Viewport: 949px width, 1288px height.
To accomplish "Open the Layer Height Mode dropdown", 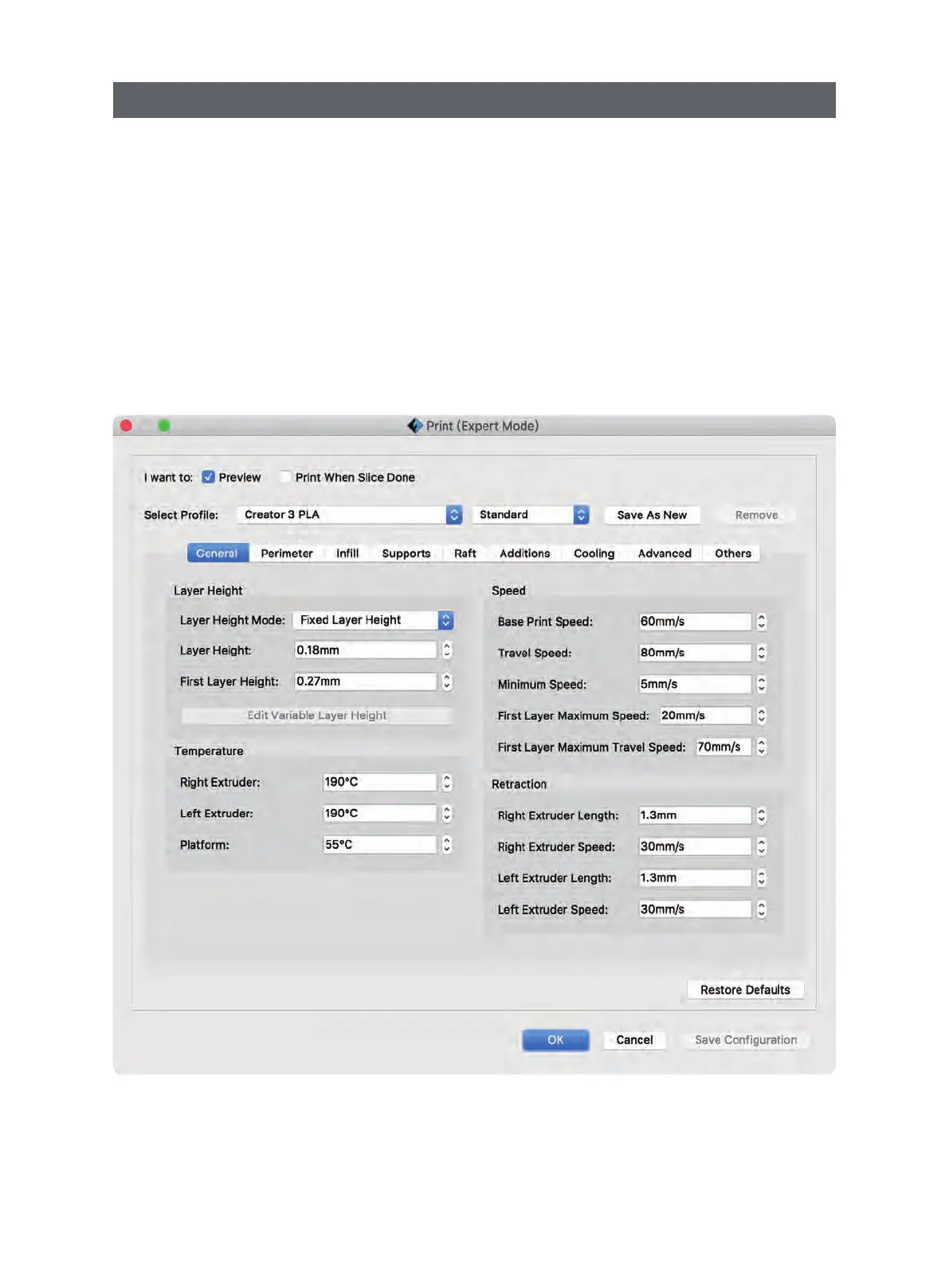I will pos(373,620).
